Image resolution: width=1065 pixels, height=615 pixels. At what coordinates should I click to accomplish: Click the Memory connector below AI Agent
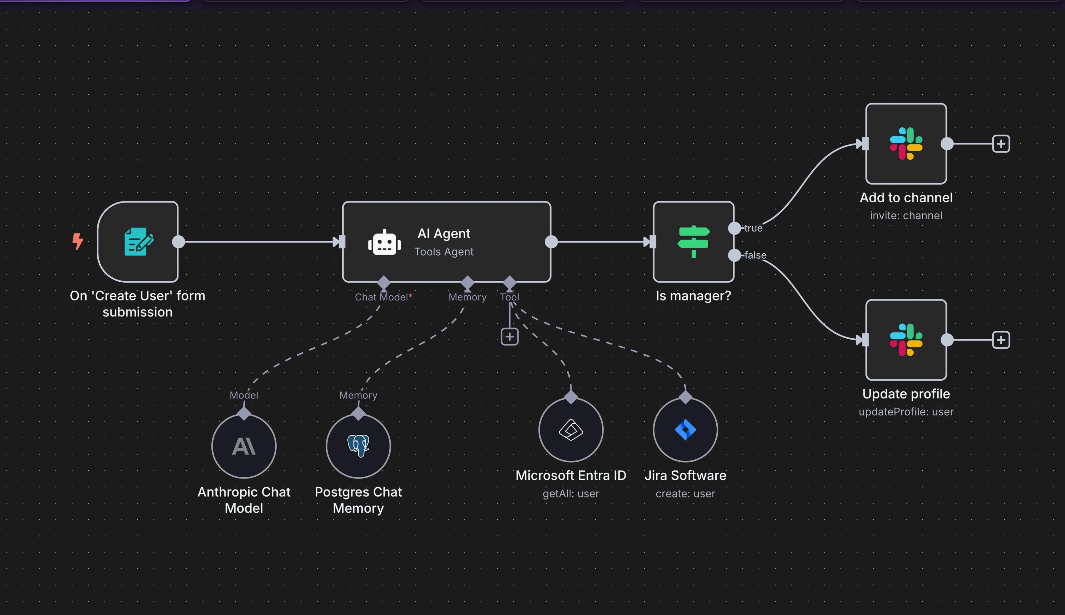click(x=467, y=284)
